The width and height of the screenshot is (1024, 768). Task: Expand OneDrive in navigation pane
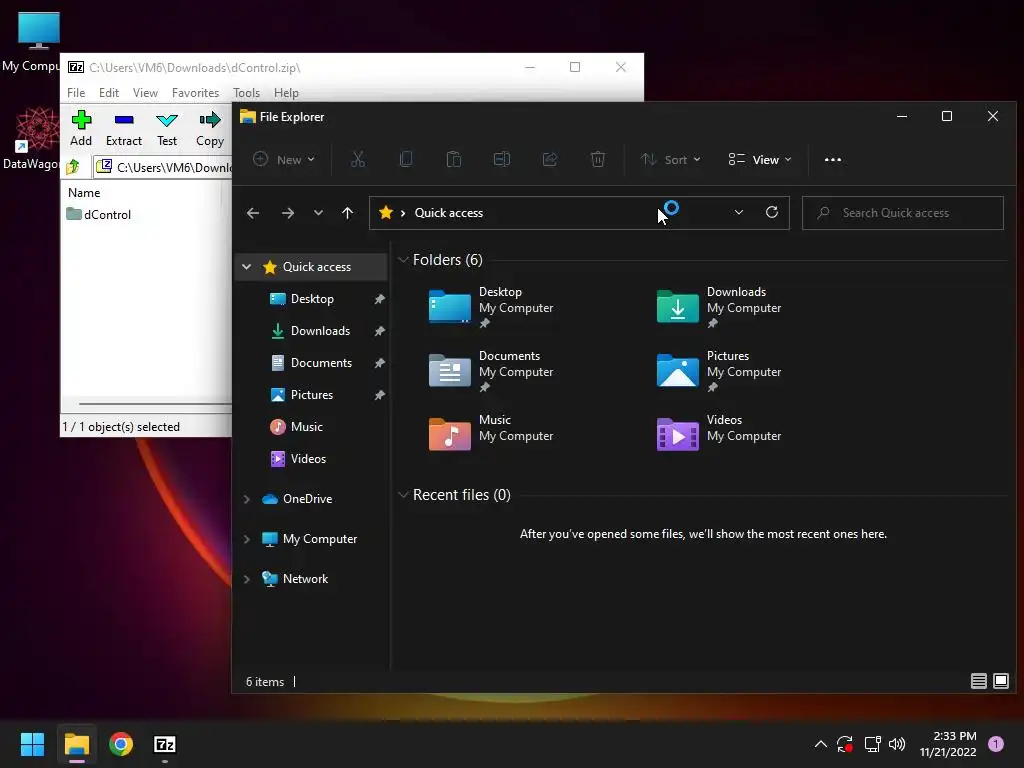pyautogui.click(x=246, y=499)
